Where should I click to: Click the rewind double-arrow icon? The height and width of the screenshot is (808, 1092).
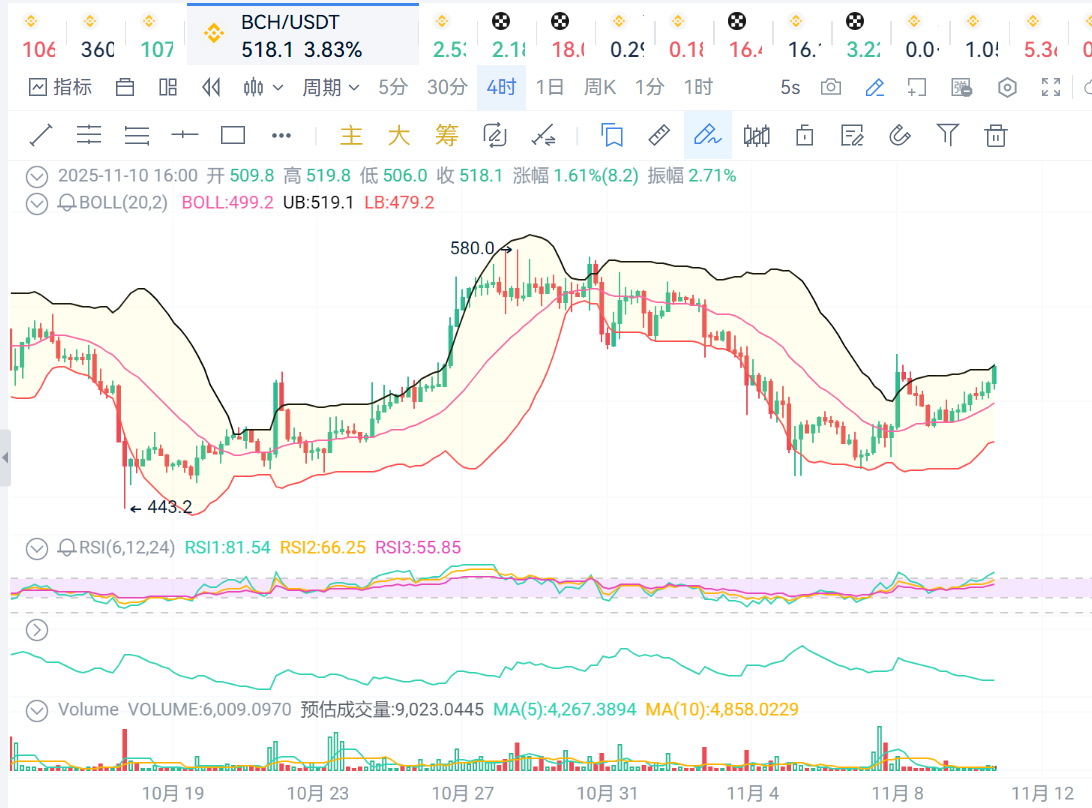(211, 88)
